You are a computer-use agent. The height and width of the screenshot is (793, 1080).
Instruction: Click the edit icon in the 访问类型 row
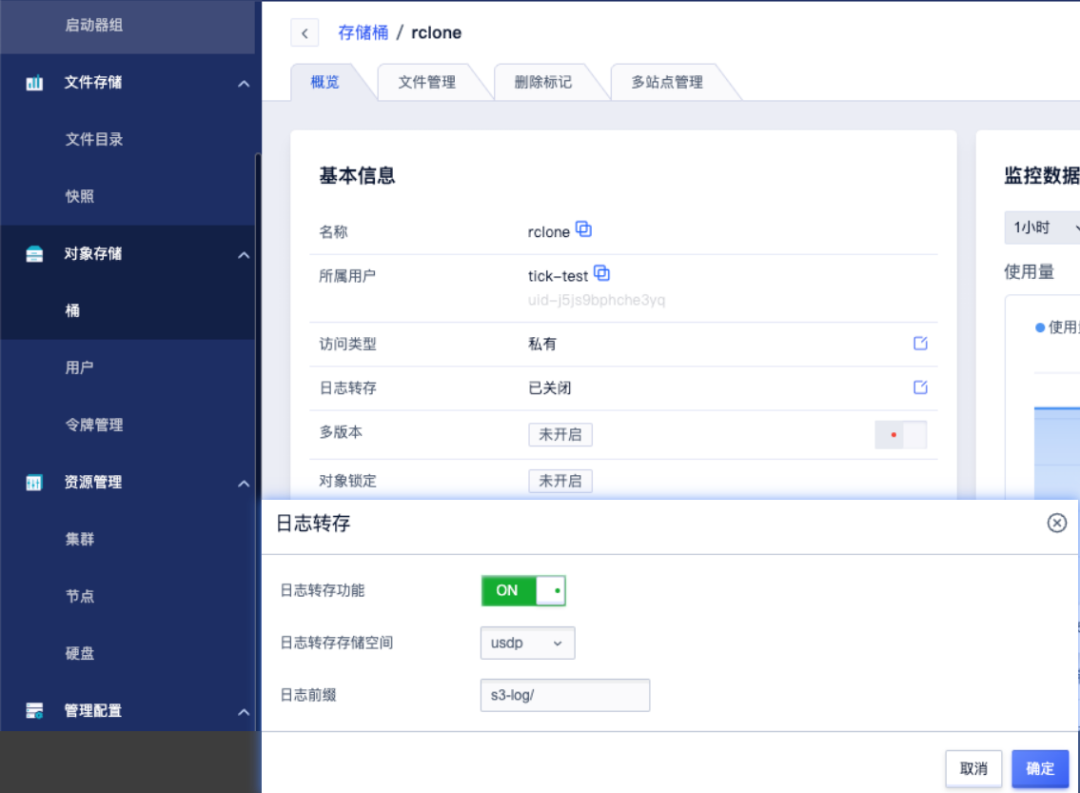click(919, 342)
